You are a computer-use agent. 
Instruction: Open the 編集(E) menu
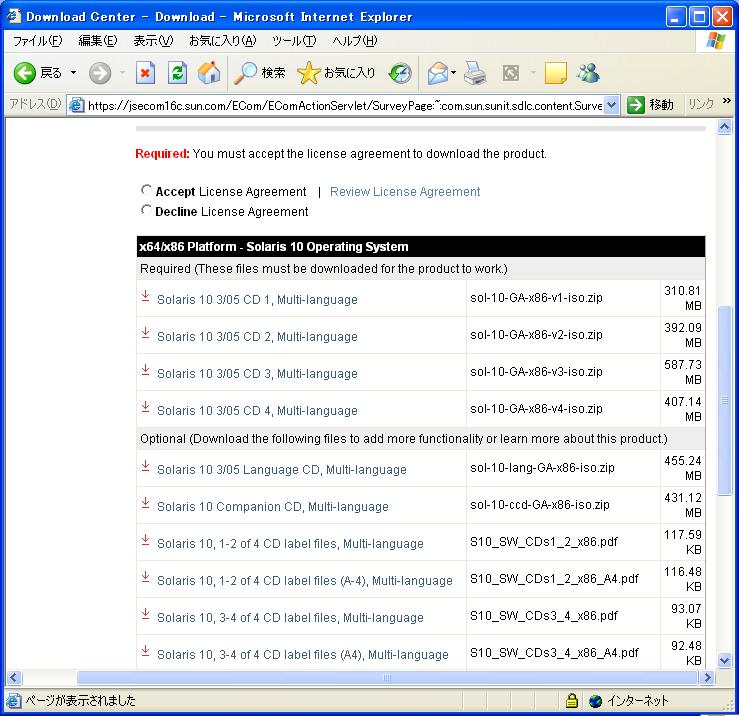pyautogui.click(x=98, y=41)
